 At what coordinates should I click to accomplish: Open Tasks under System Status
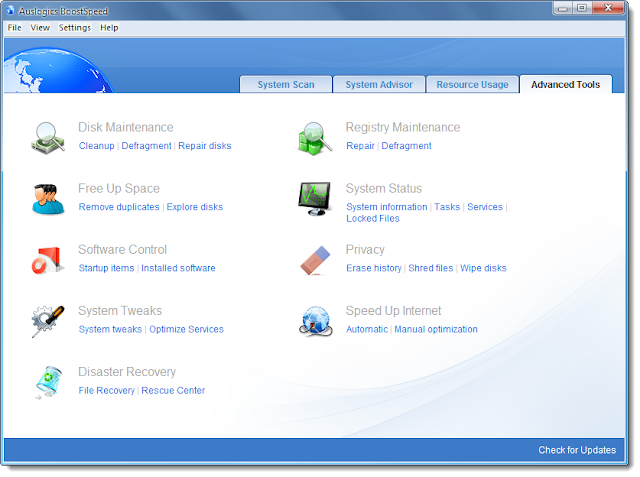(x=447, y=207)
